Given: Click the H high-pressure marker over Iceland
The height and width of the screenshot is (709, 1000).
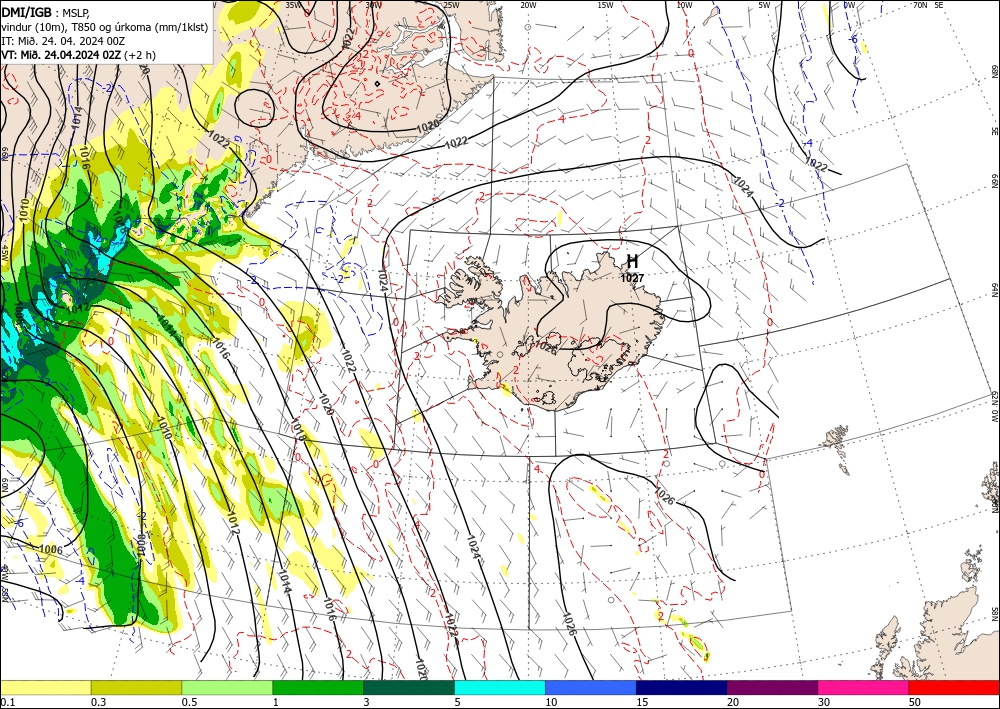Looking at the screenshot, I should [632, 261].
